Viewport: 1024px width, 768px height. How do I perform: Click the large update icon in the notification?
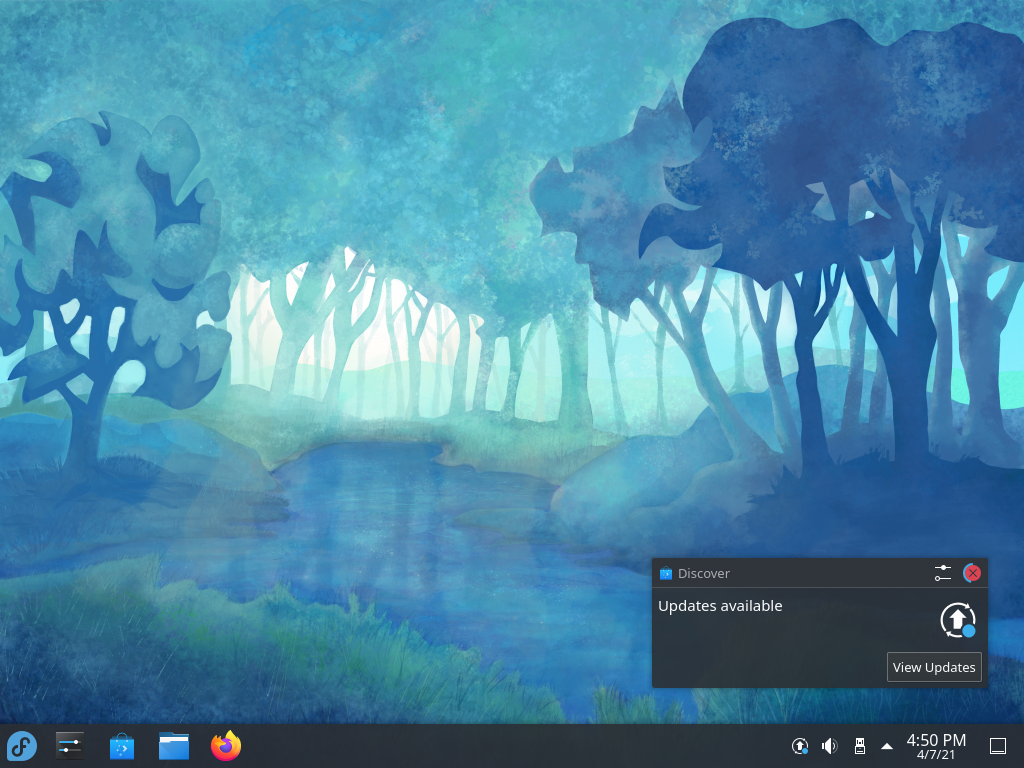958,620
